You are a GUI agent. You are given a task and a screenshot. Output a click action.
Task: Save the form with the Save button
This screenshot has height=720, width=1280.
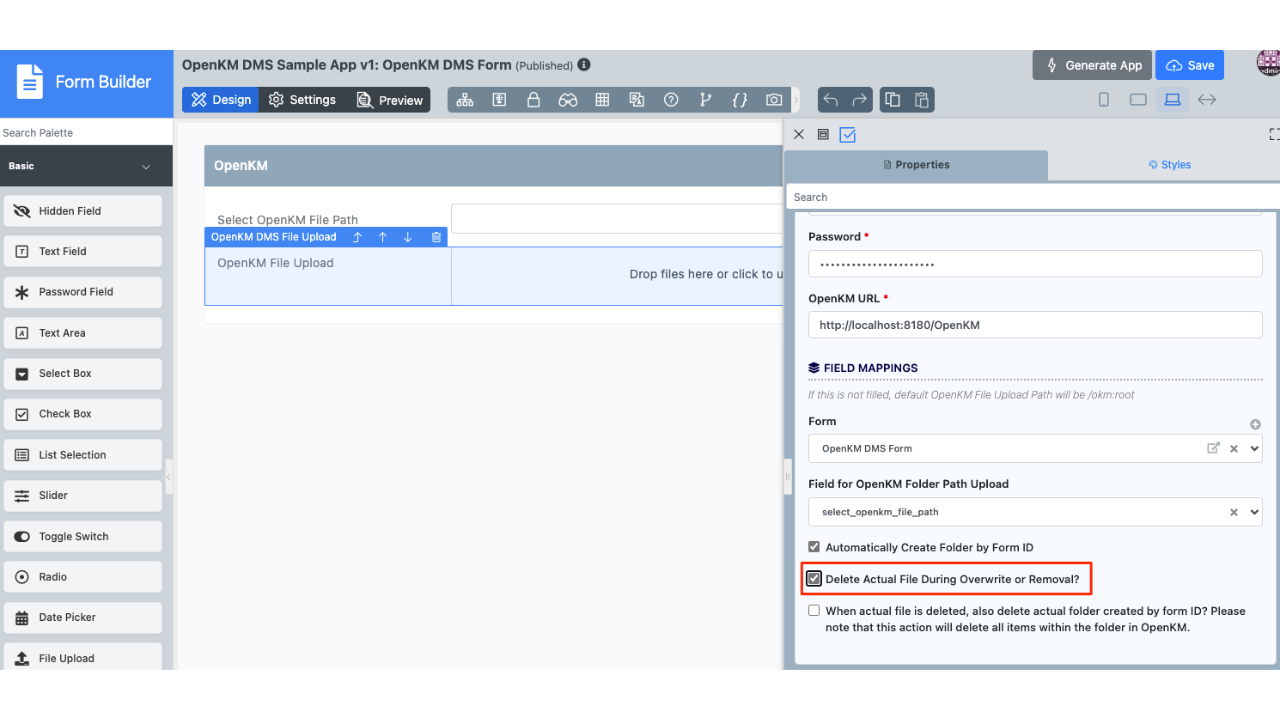[1190, 65]
